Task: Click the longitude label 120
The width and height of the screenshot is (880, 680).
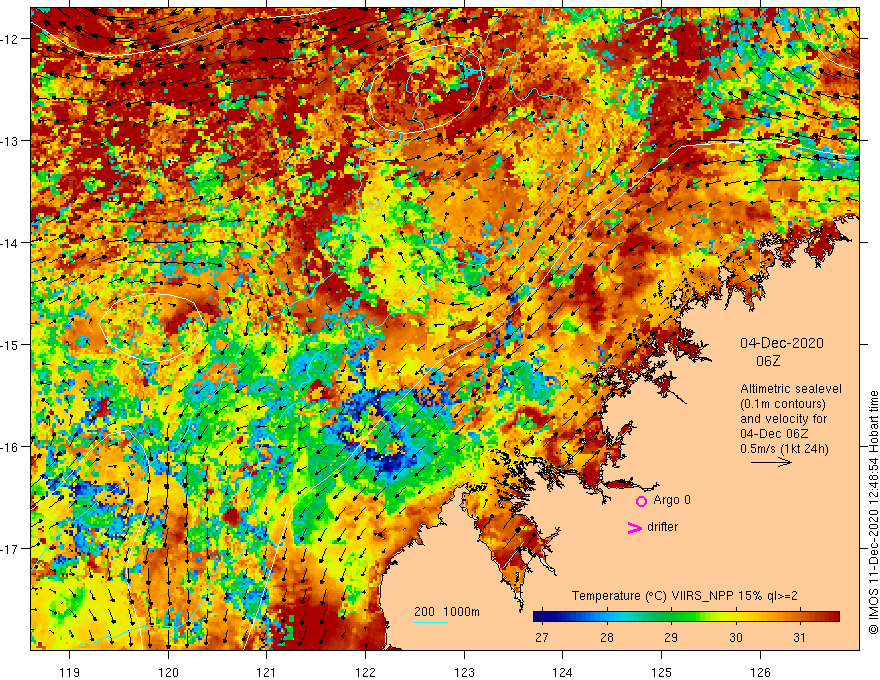Action: pyautogui.click(x=168, y=672)
